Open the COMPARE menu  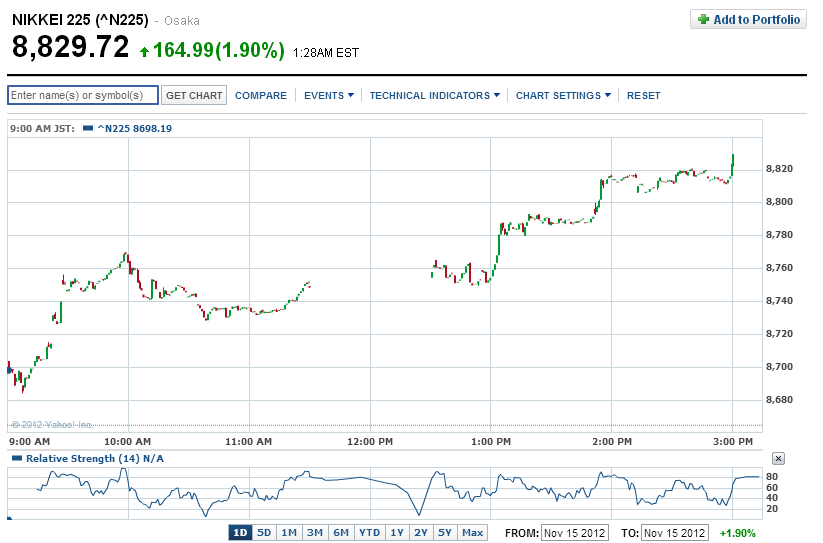click(261, 96)
